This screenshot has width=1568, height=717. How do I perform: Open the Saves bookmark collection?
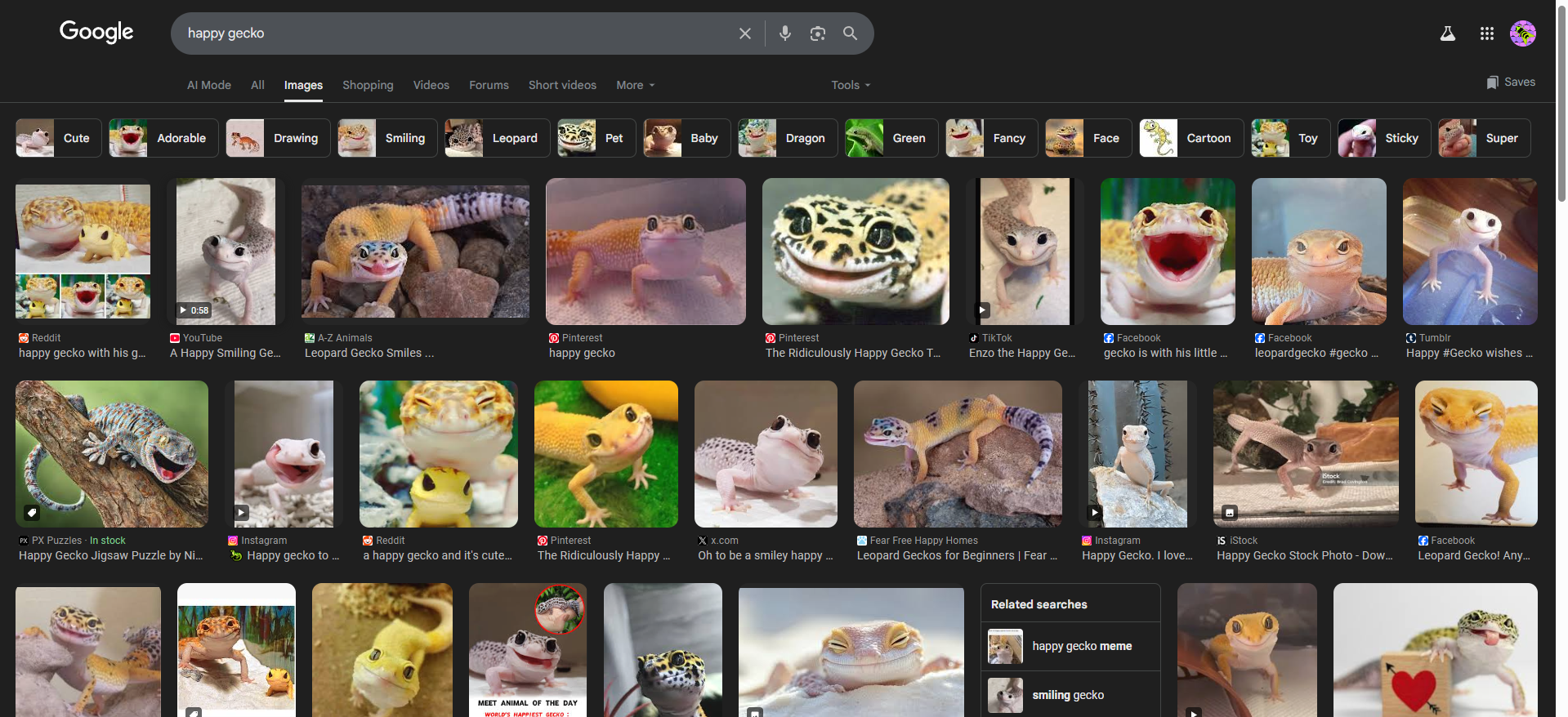(x=1510, y=82)
